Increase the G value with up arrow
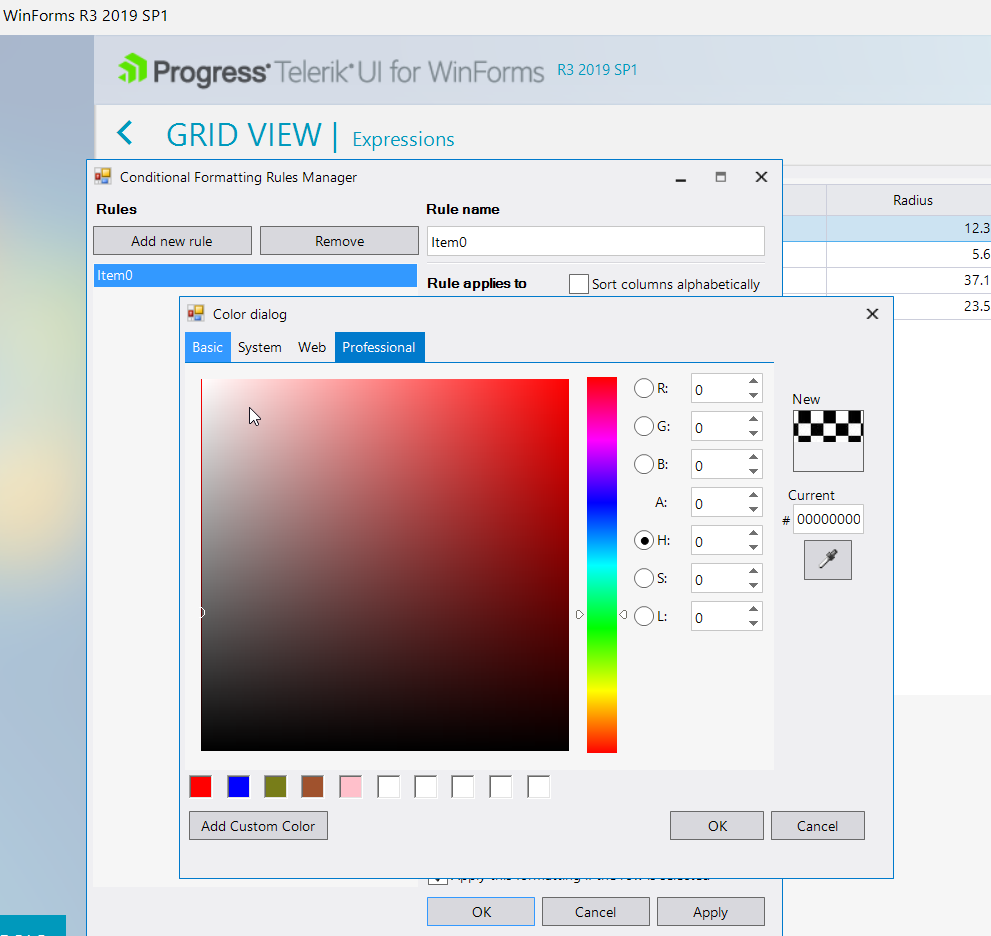 click(x=753, y=419)
